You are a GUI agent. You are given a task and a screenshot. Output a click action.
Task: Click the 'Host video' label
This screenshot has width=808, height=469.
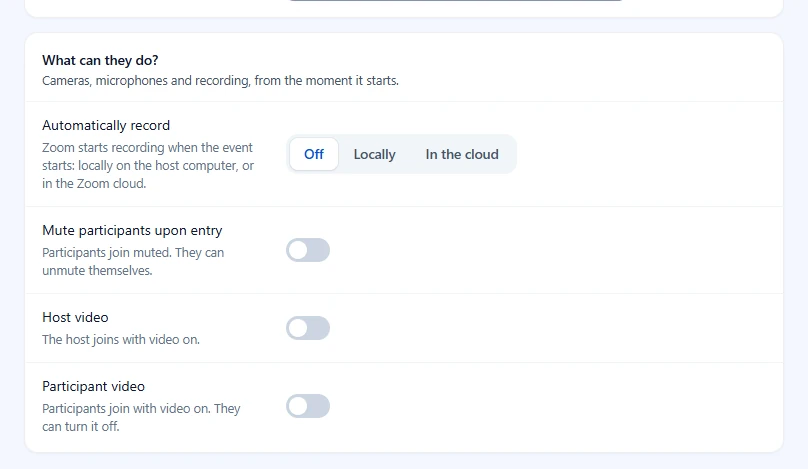click(75, 317)
